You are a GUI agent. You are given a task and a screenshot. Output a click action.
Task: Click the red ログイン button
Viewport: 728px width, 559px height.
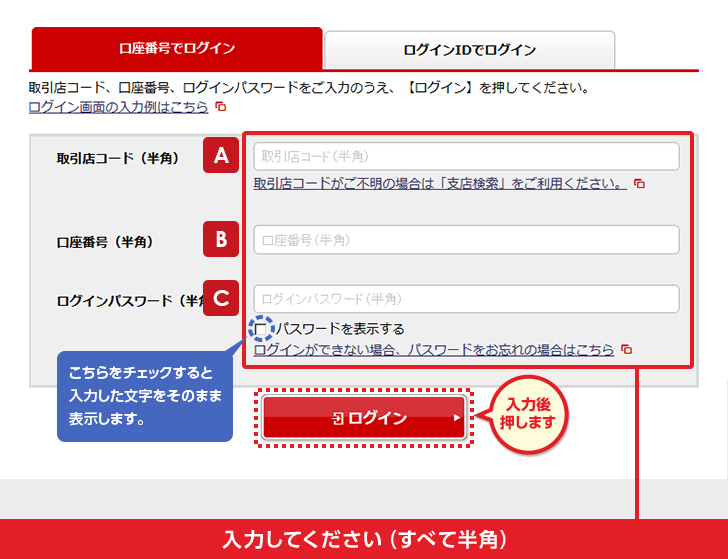click(364, 417)
